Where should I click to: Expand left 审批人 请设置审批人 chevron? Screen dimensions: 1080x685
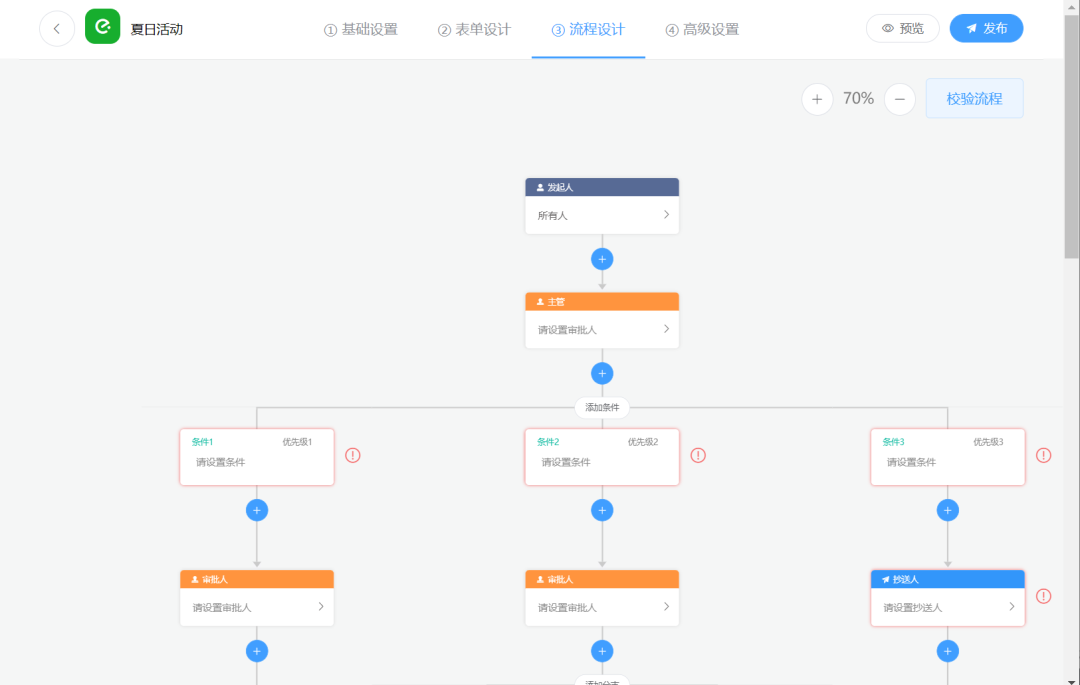(321, 607)
